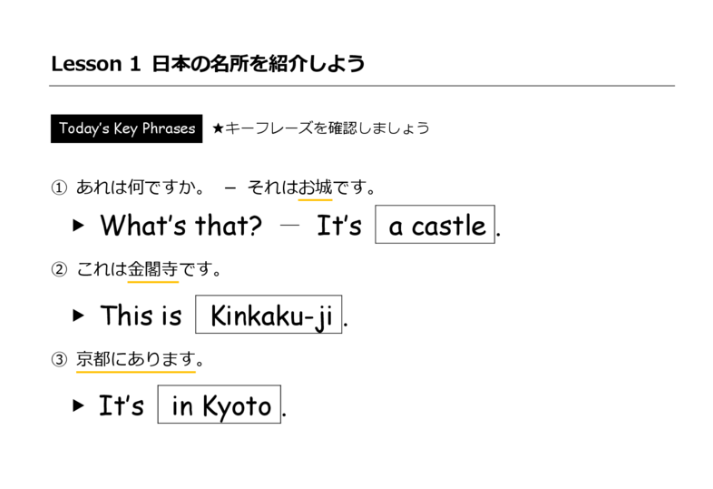Click the triangle bullet before This is
713x489 pixels.
[x=78, y=316]
